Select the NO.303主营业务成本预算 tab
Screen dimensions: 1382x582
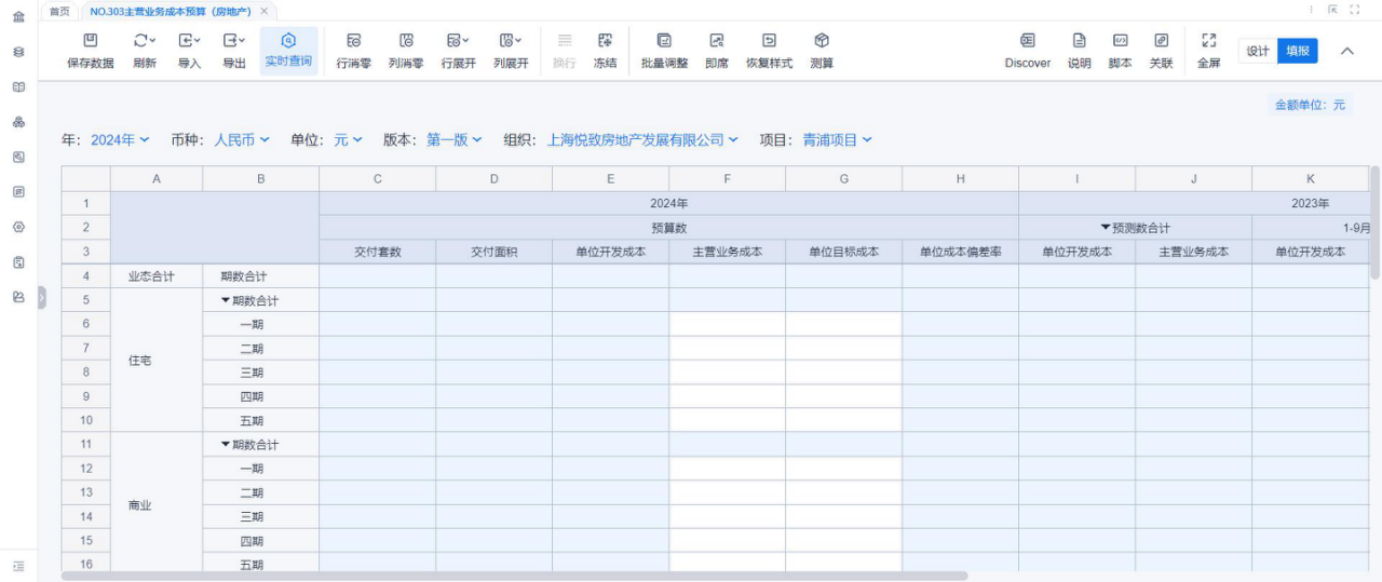(x=170, y=10)
